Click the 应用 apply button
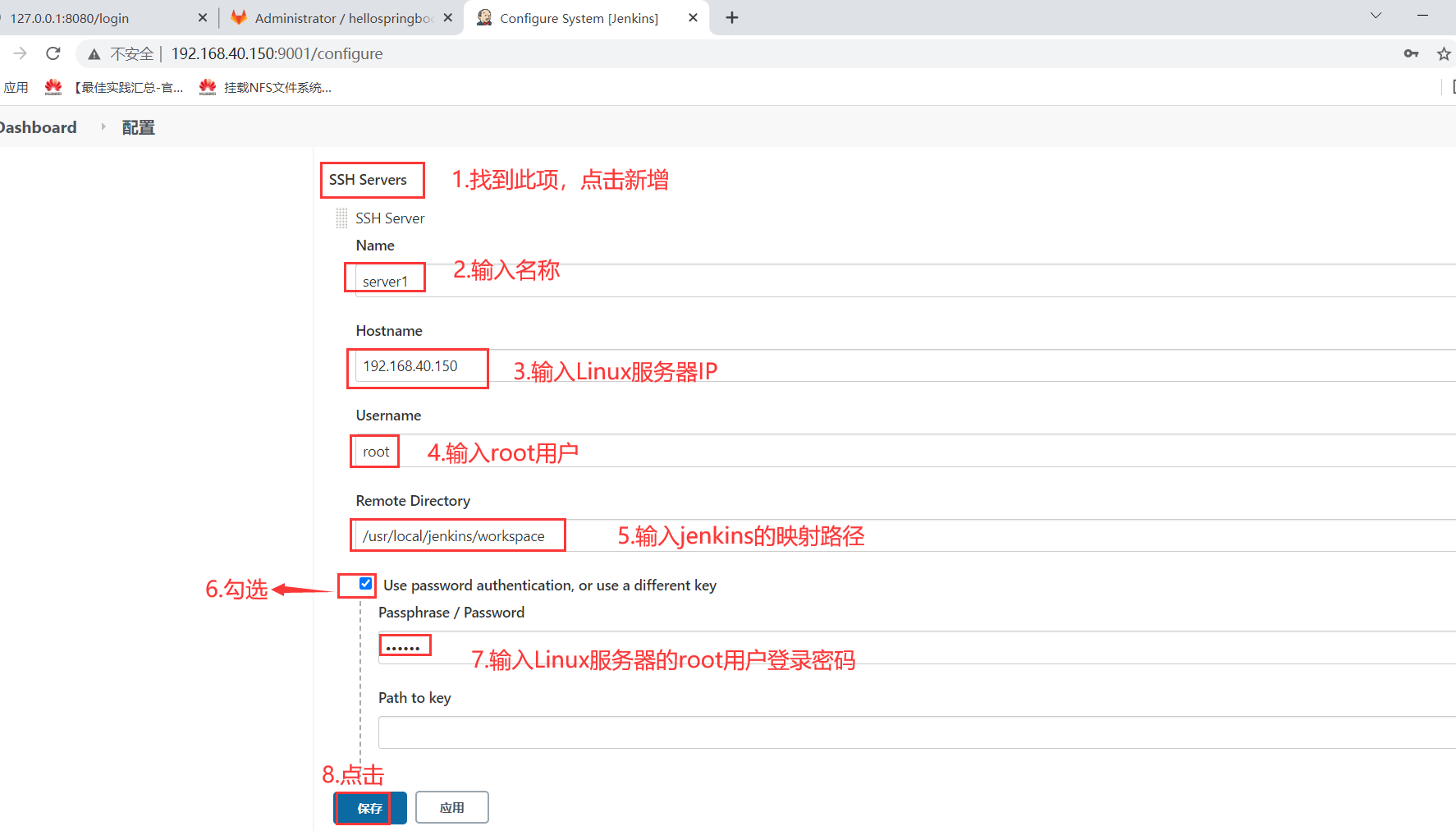Image resolution: width=1456 pixels, height=831 pixels. pyautogui.click(x=452, y=807)
